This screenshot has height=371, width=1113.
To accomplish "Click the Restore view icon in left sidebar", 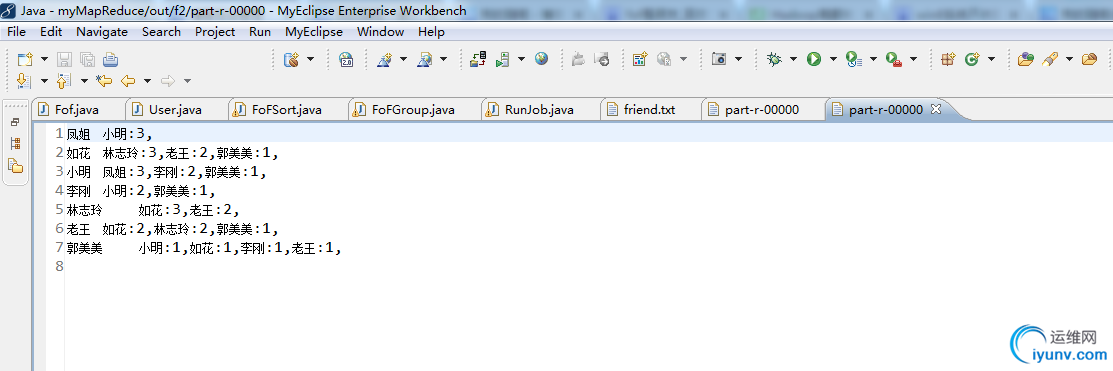I will [16, 122].
